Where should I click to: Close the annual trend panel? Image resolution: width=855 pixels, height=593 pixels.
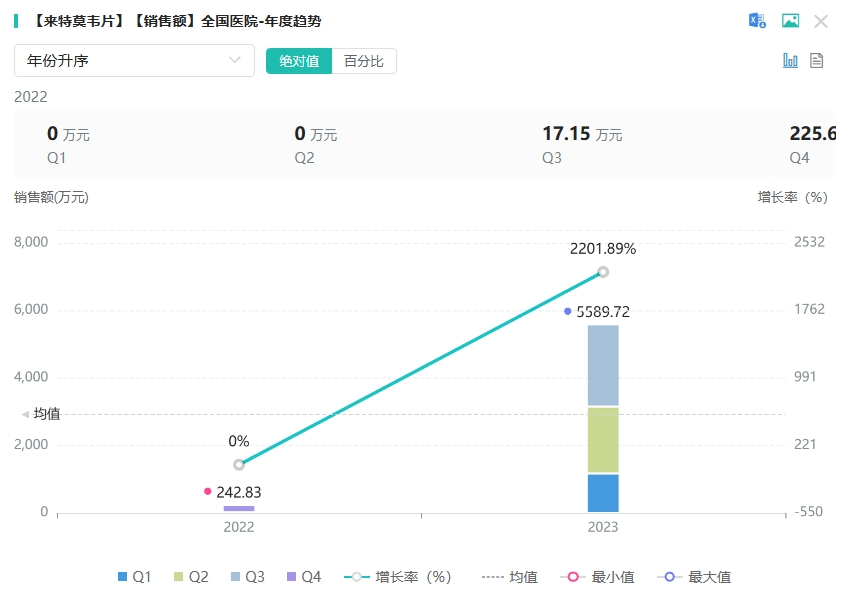tap(821, 21)
